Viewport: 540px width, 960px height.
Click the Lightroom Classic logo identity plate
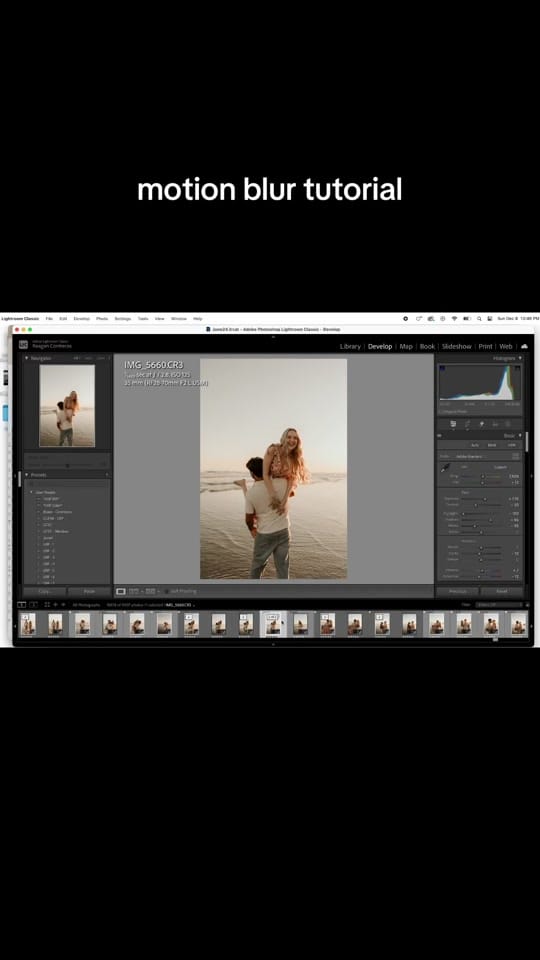pyautogui.click(x=23, y=345)
